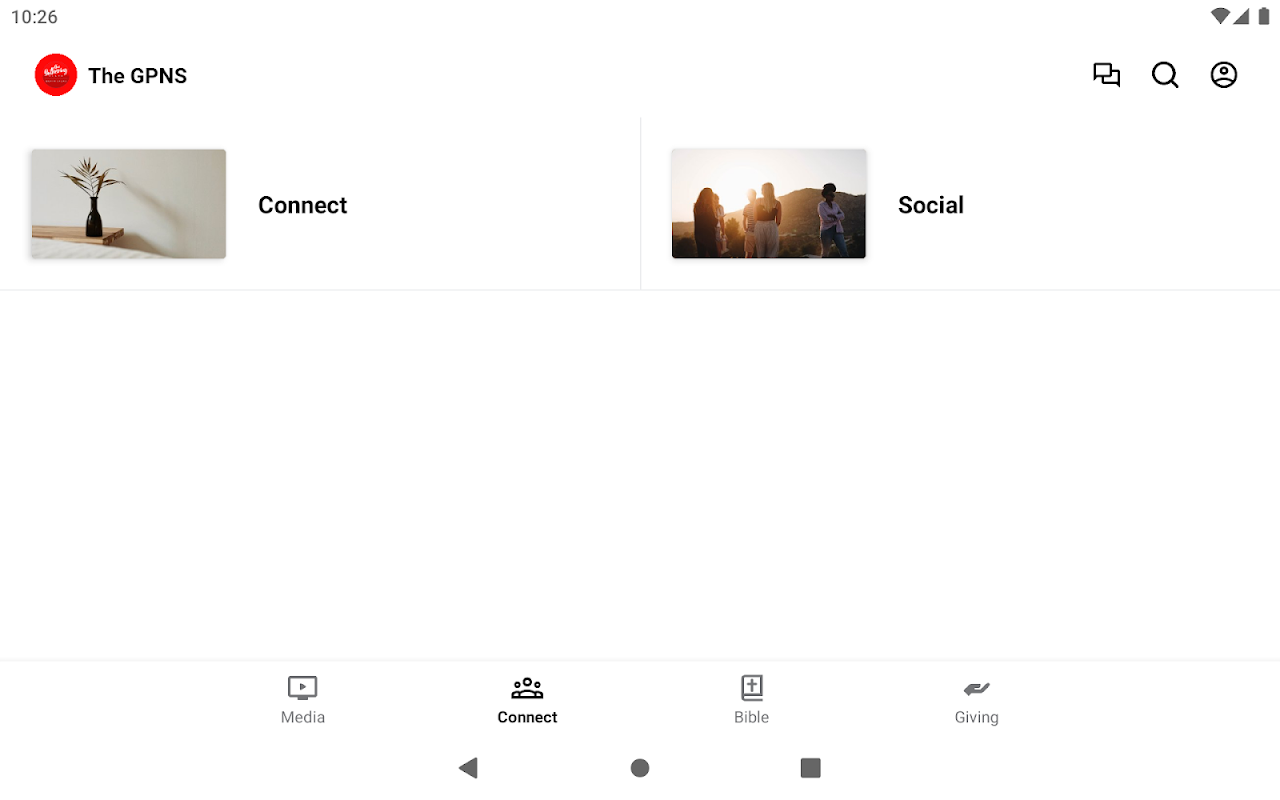Open the messages chat icon
This screenshot has width=1280, height=800.
1106,75
